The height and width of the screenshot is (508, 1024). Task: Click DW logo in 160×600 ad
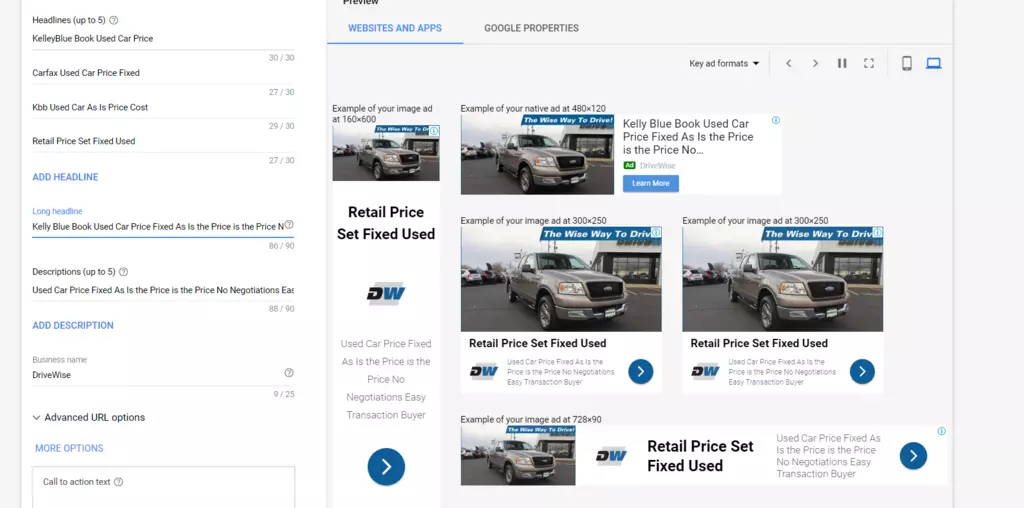coord(386,294)
